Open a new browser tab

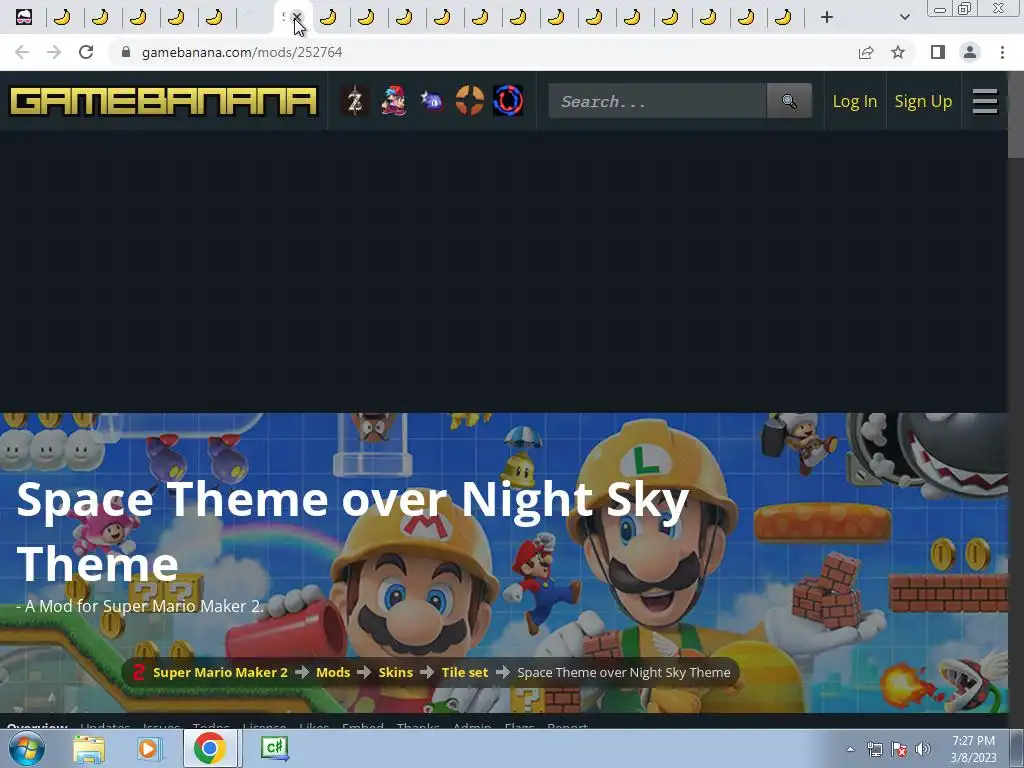pos(827,18)
